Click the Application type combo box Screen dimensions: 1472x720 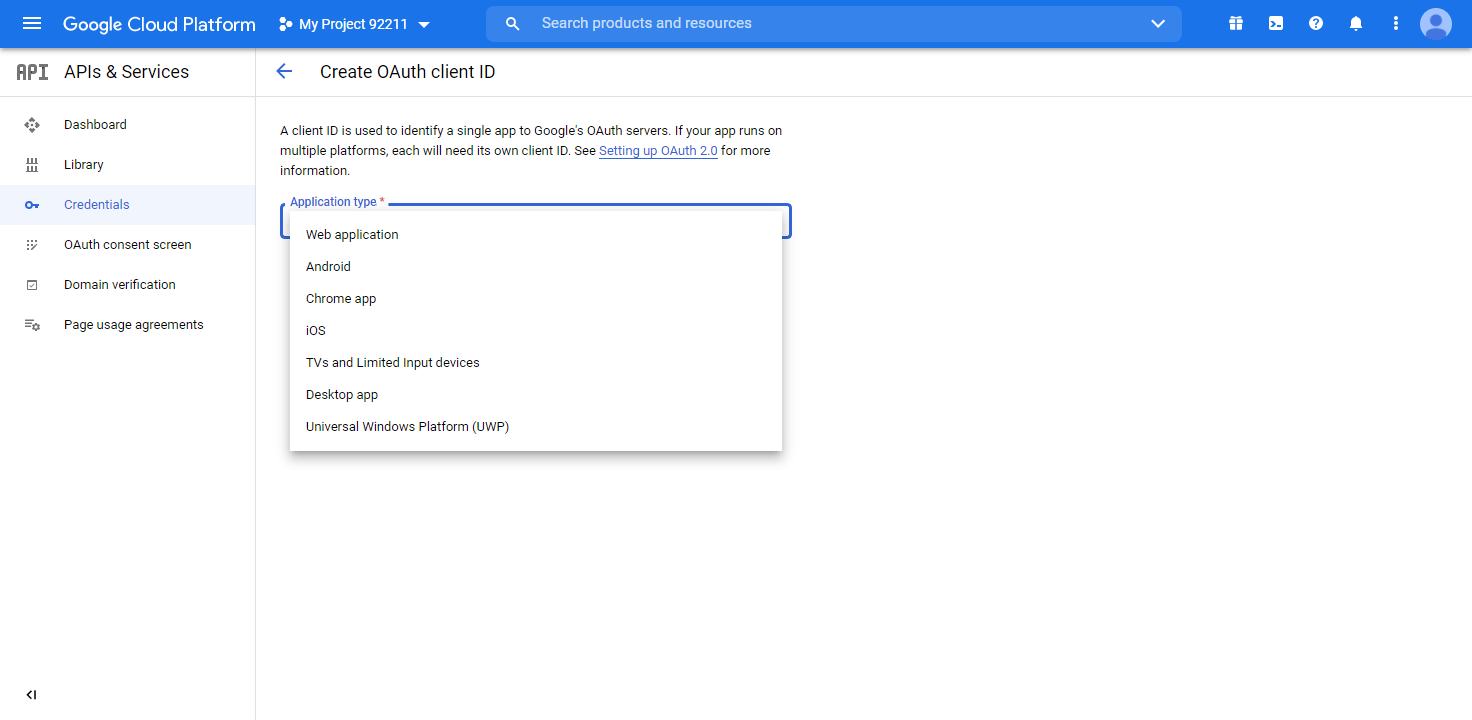click(536, 221)
